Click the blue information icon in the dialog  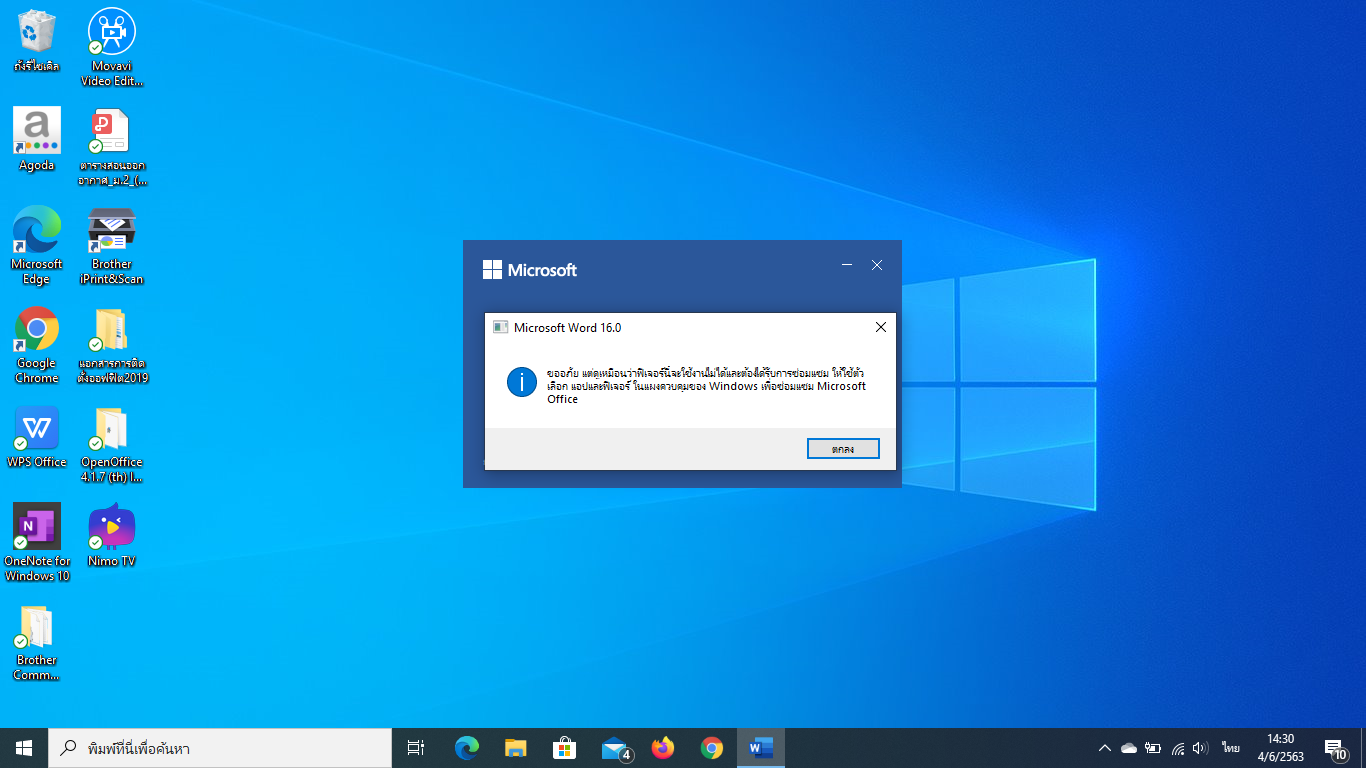[x=522, y=382]
